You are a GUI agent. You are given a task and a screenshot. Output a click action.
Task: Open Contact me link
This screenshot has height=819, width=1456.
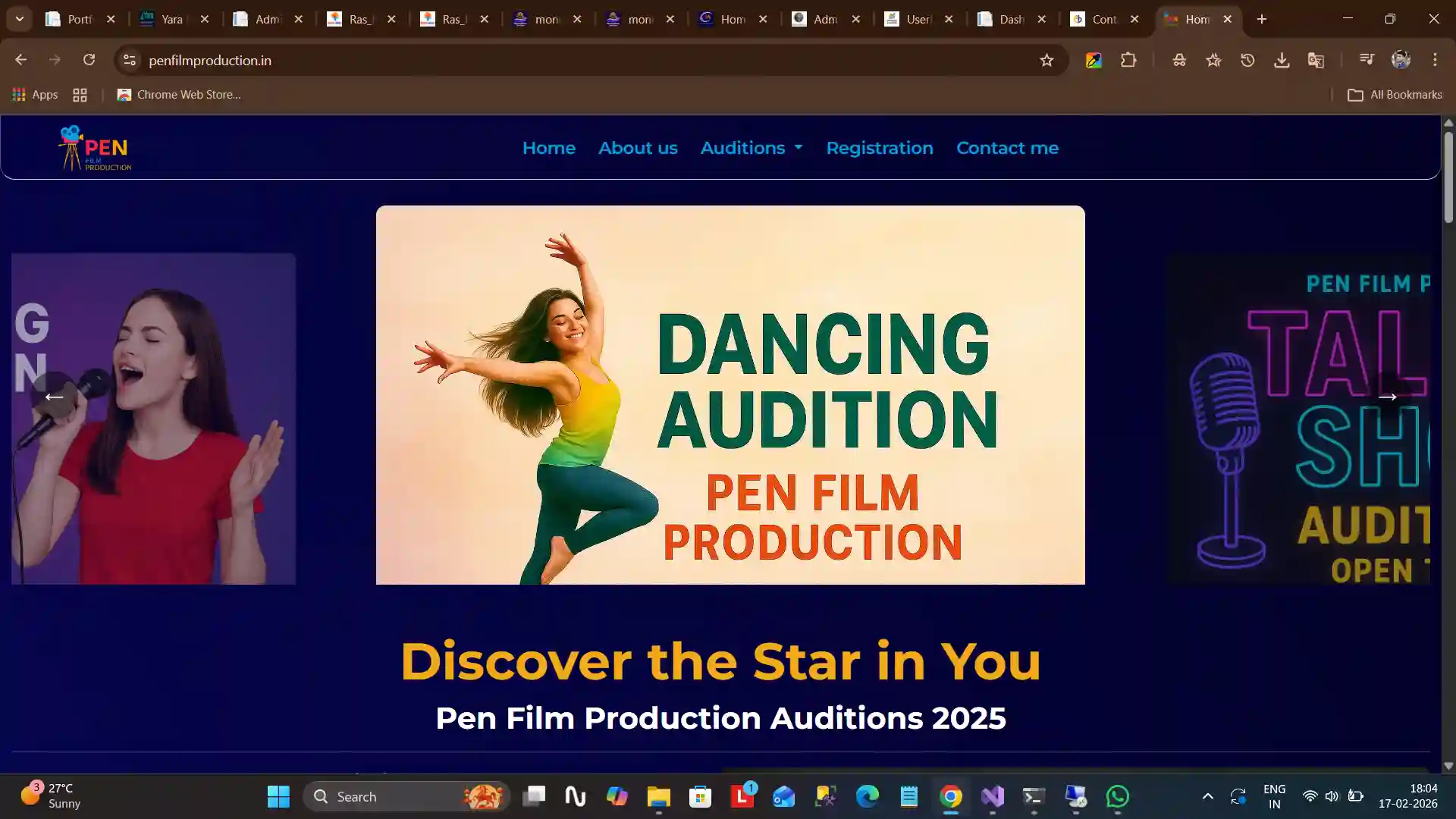(x=1006, y=148)
